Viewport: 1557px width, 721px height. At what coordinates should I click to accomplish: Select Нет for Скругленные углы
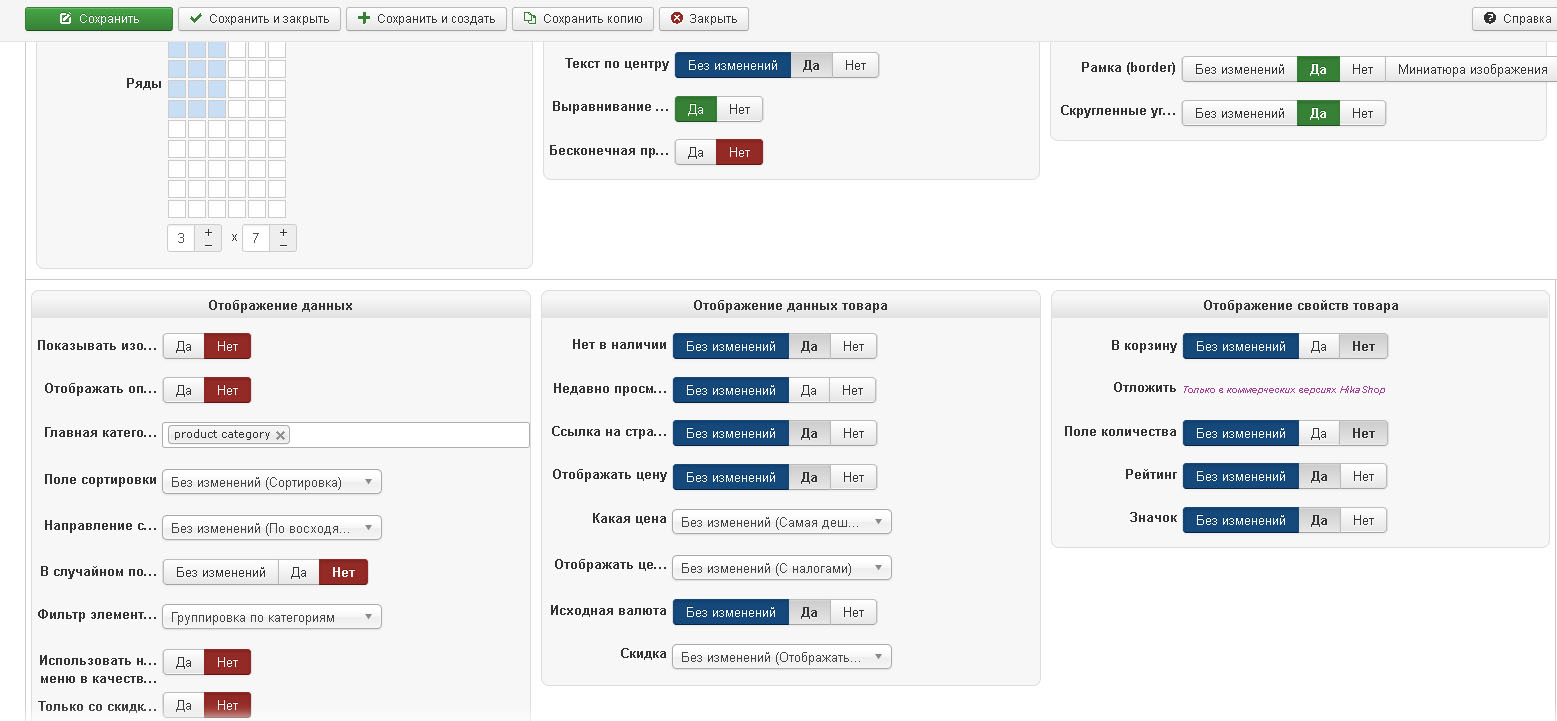(1362, 113)
